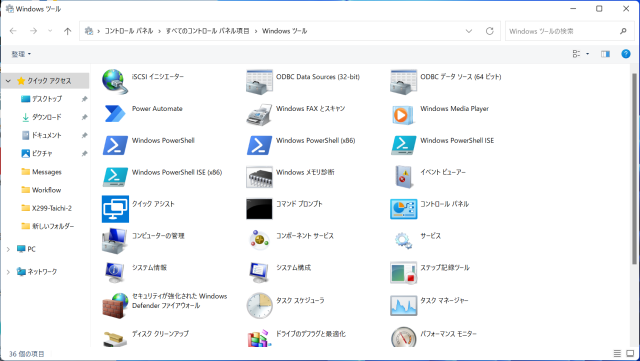Open the コントロール パネル icon

[x=403, y=209]
